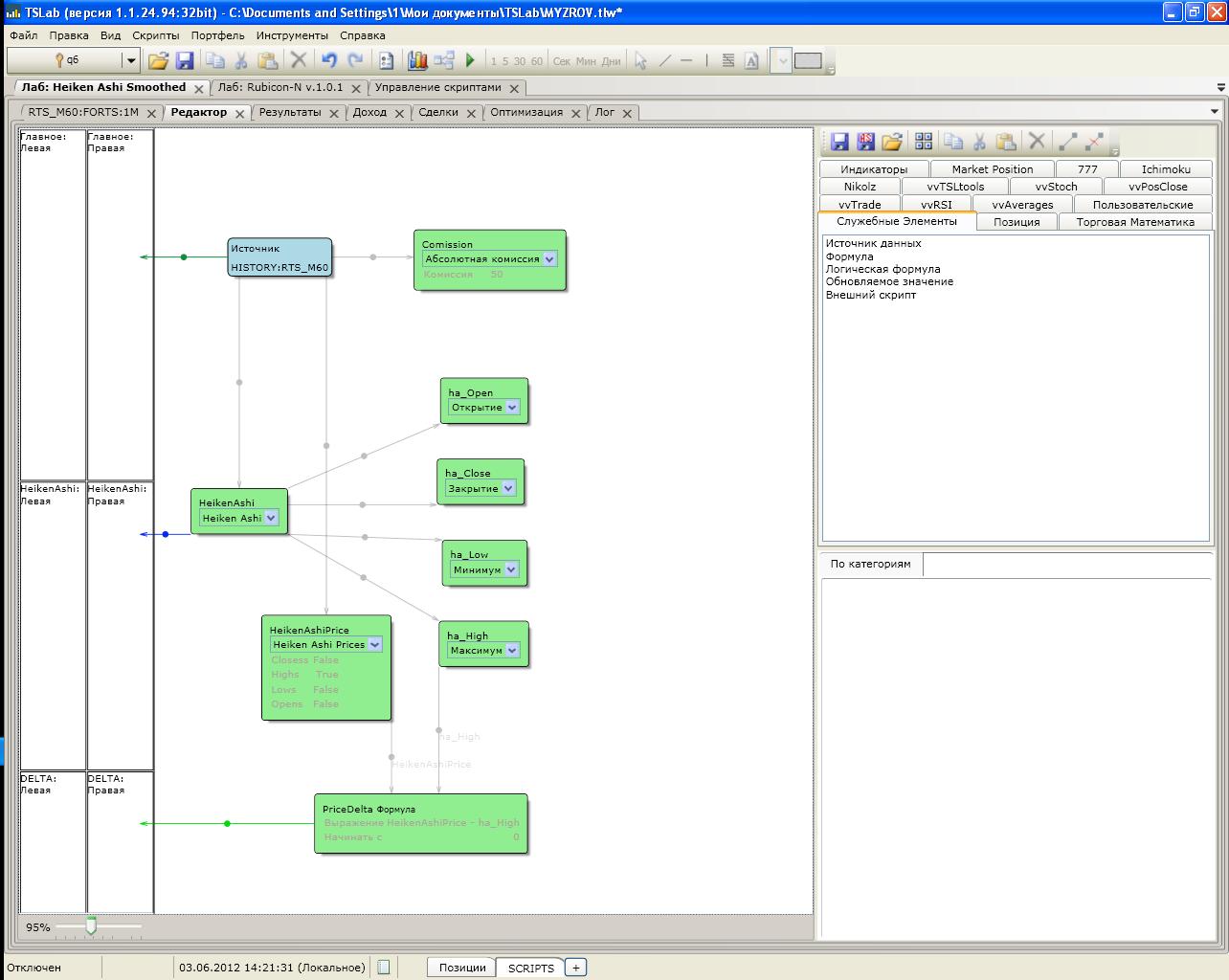The image size is (1229, 980).
Task: Click the blue floppy save icon in main toolbar
Action: coord(185,60)
